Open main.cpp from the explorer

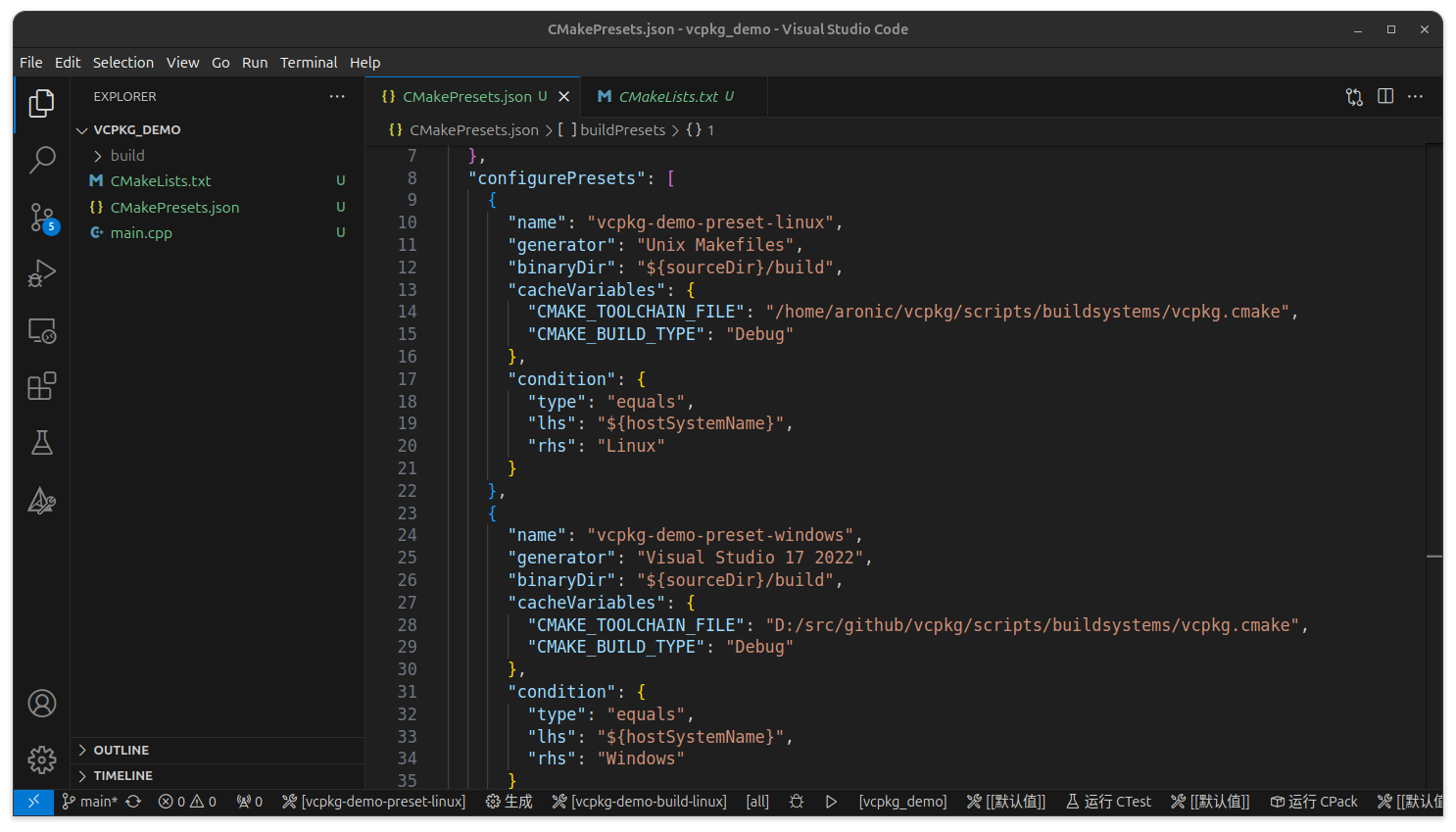tap(218, 232)
